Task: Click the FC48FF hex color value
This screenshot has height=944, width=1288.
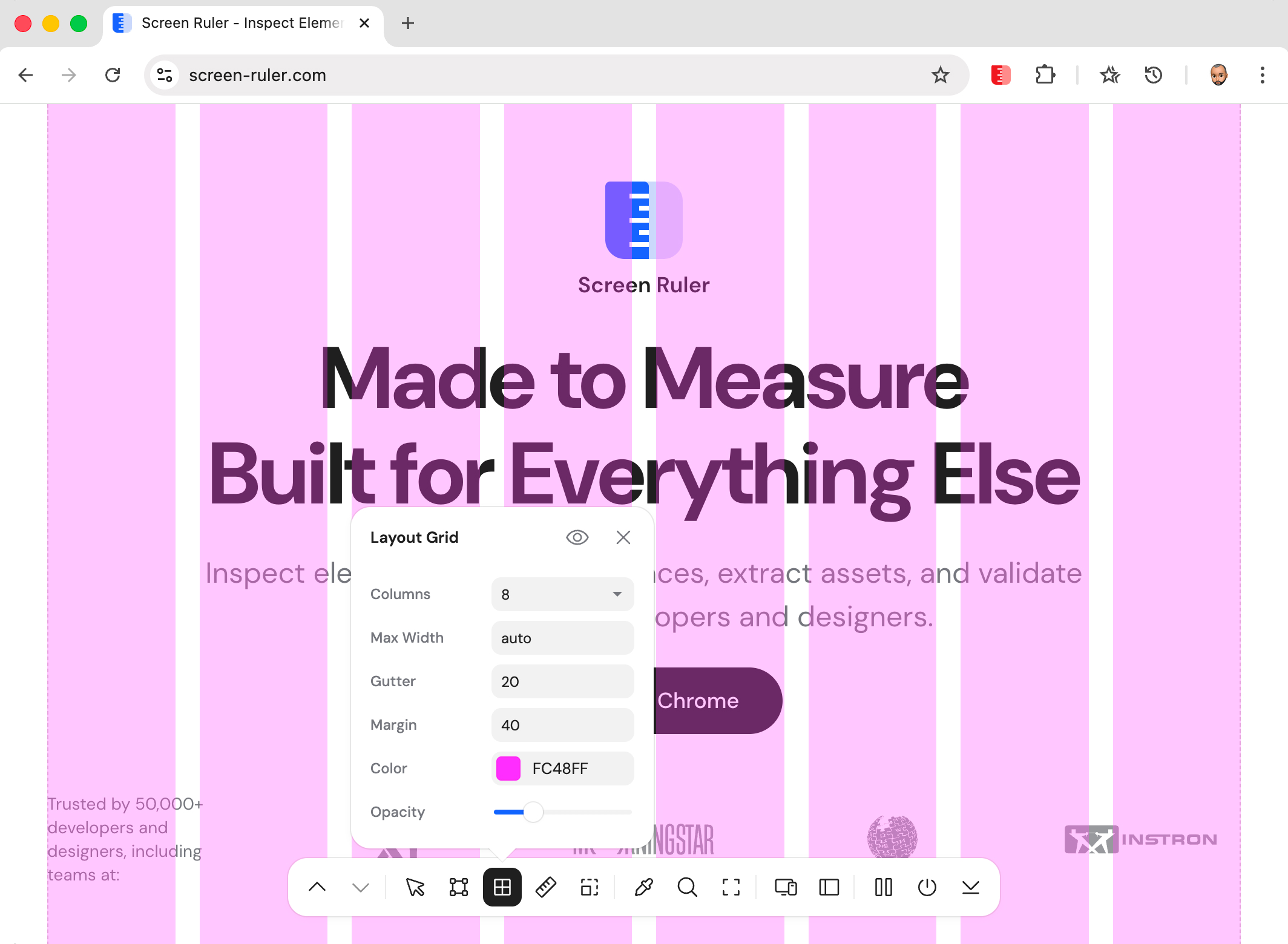Action: [560, 769]
